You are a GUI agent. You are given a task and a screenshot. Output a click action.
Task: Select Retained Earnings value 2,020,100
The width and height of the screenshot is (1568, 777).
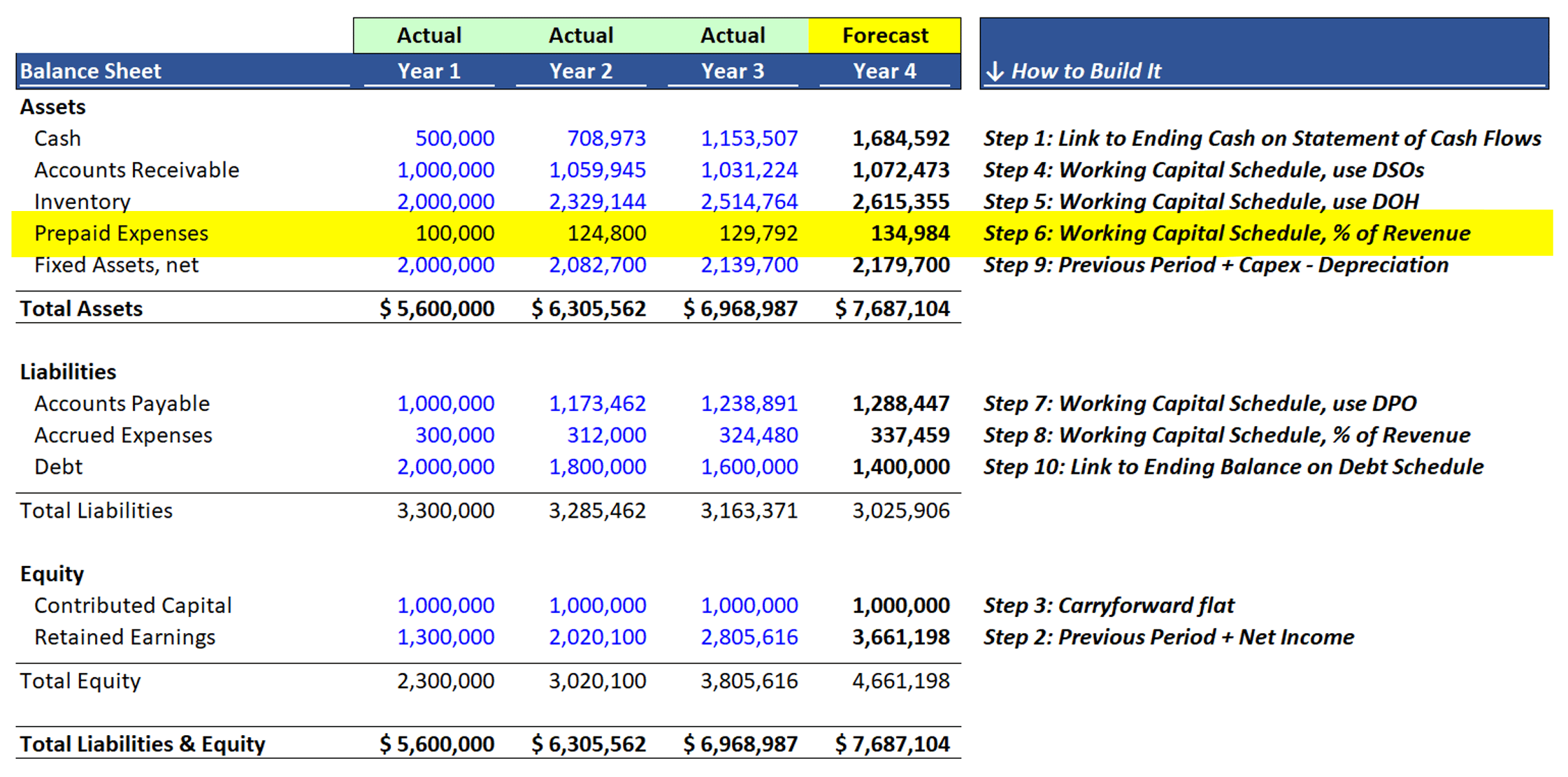point(597,637)
